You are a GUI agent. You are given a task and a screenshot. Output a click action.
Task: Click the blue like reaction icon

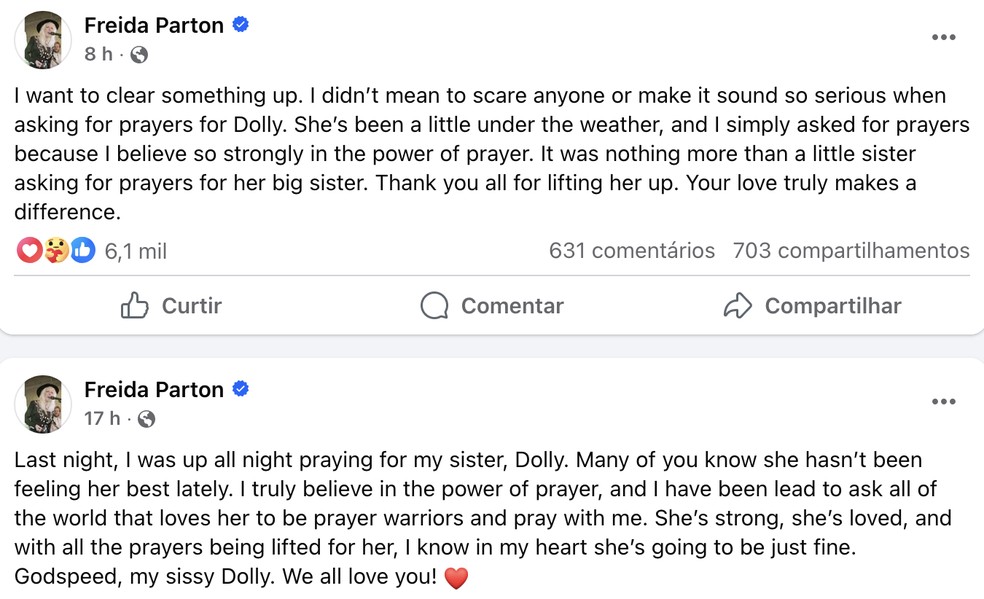(x=83, y=251)
